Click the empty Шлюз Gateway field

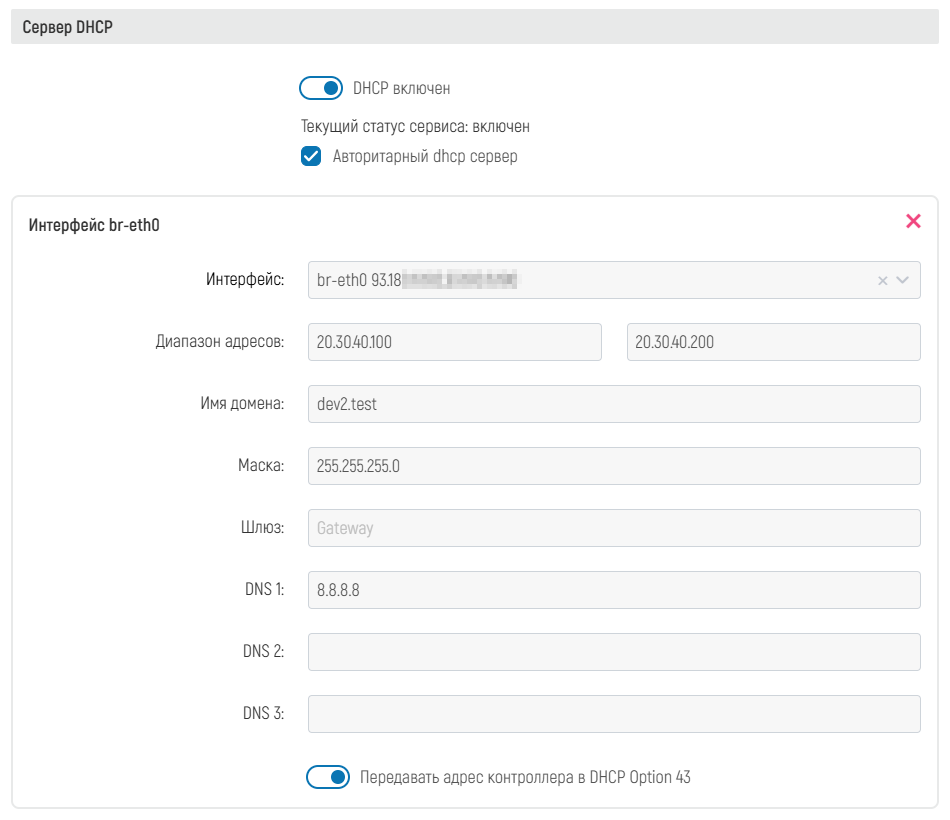click(x=613, y=528)
